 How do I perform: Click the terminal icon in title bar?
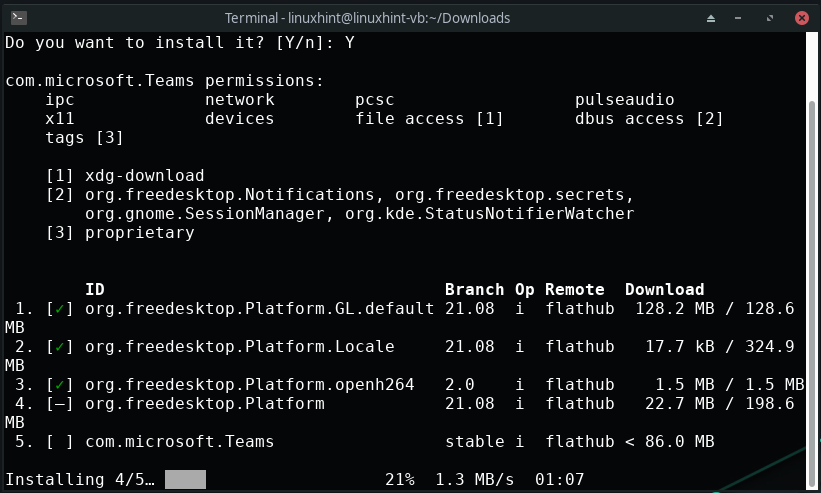point(18,18)
